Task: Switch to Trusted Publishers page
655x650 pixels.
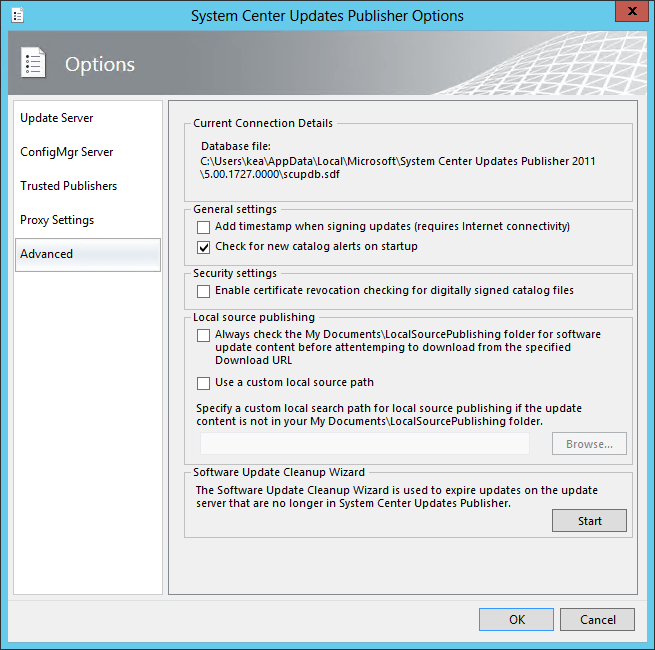Action: pyautogui.click(x=88, y=186)
